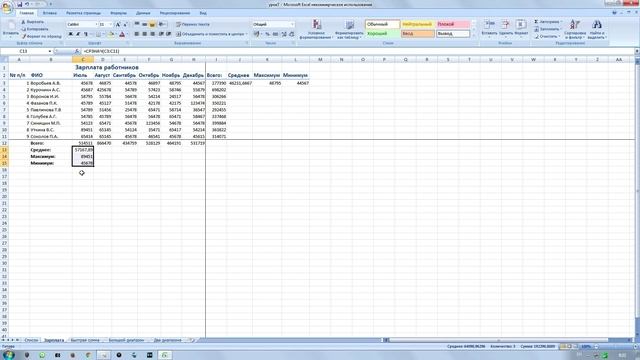Screen dimensions: 640x360
Task: Open Форматировать как таблицу gallery
Action: [x=349, y=29]
